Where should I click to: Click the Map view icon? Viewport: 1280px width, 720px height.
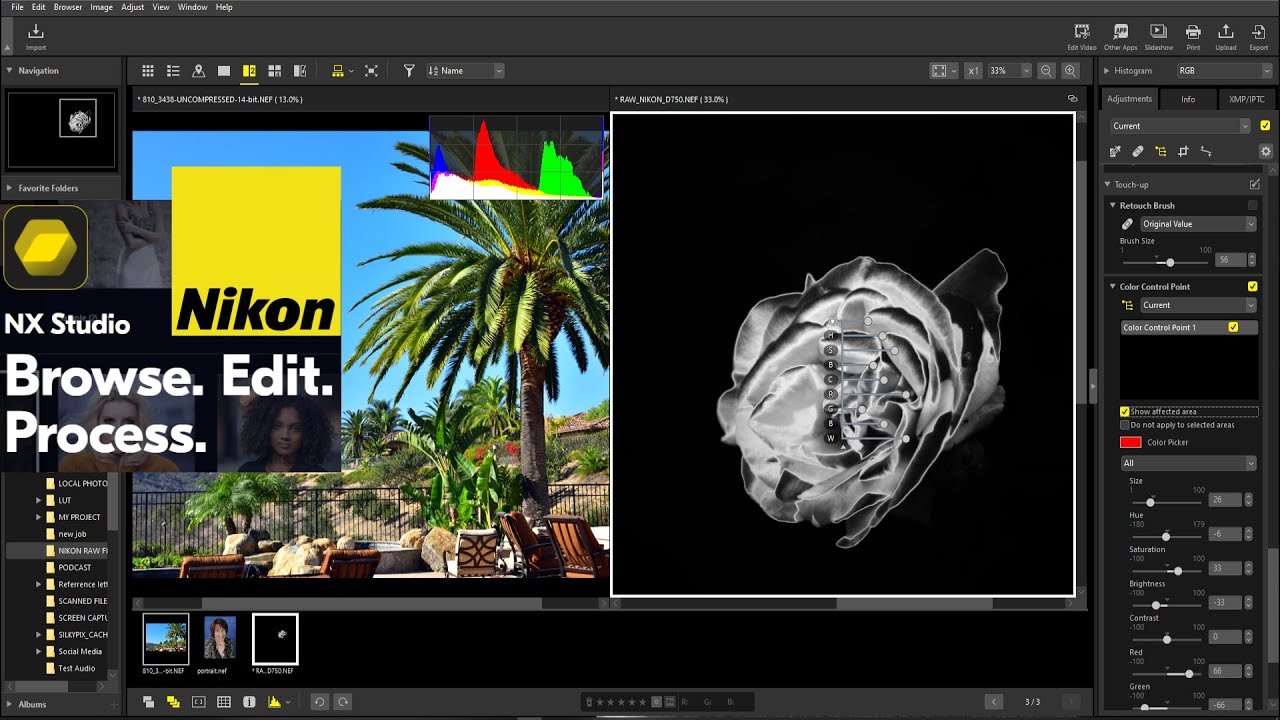click(x=198, y=70)
